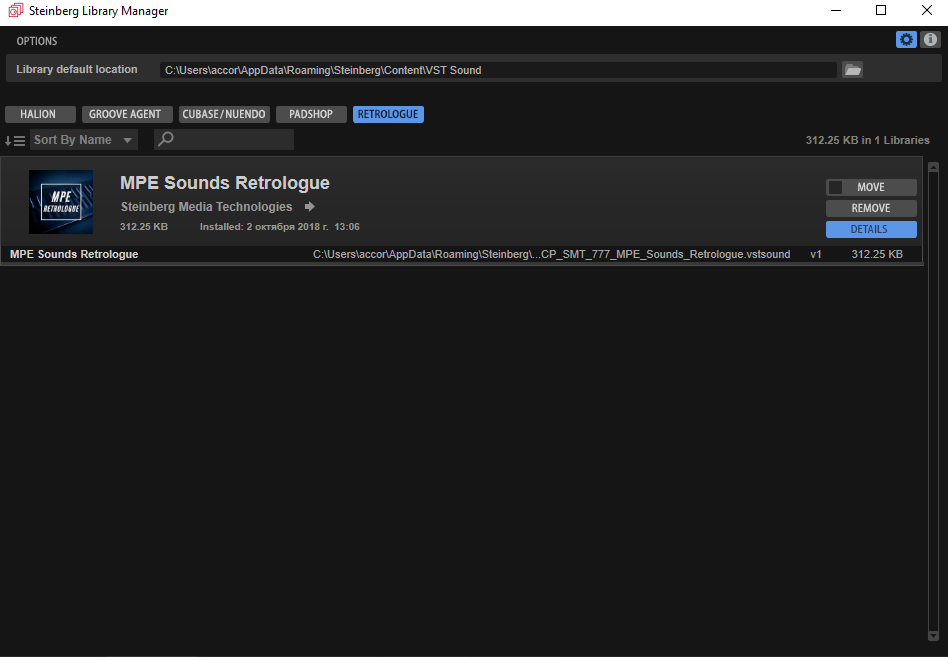The width and height of the screenshot is (948, 657).
Task: Tick the MOVE checkbox
Action: (835, 187)
